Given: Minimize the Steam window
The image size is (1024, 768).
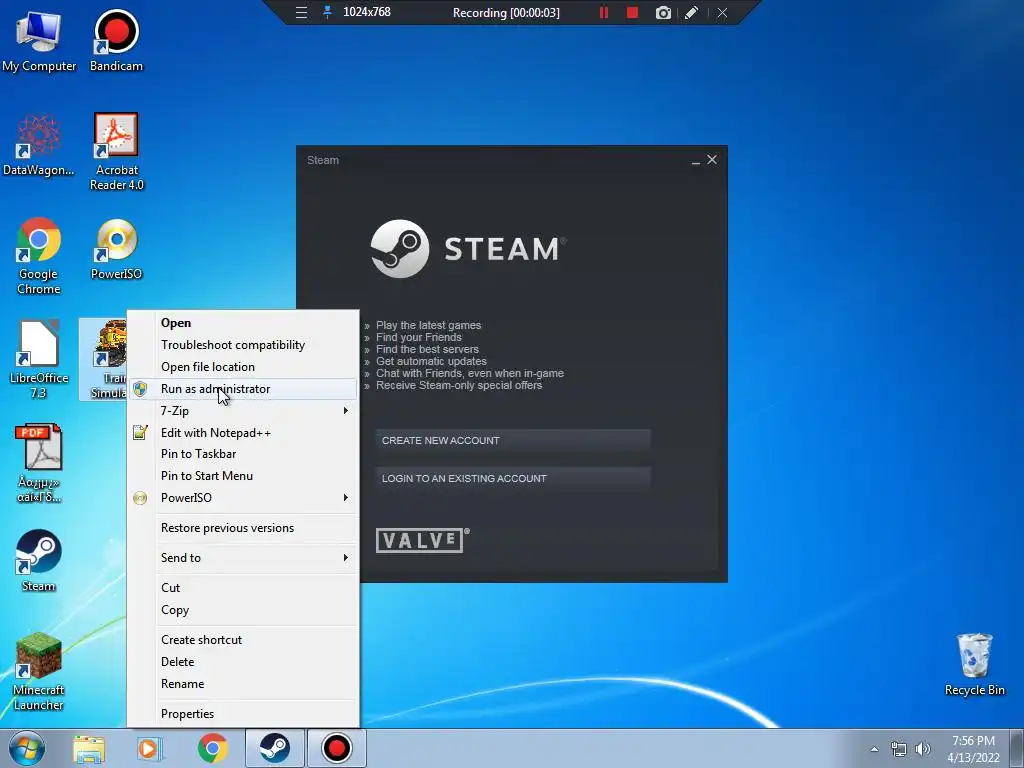Looking at the screenshot, I should pyautogui.click(x=696, y=161).
